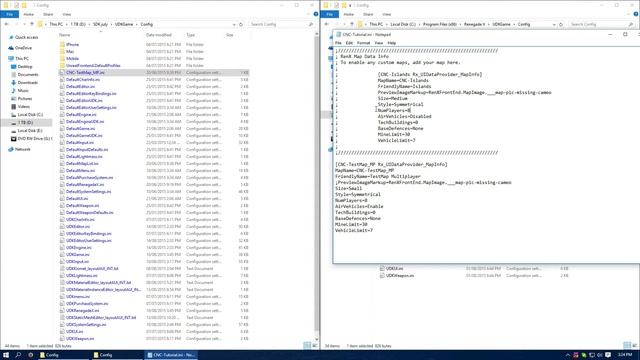Select Quick access in the navigation pane
This screenshot has height=360, width=640.
coord(27,37)
